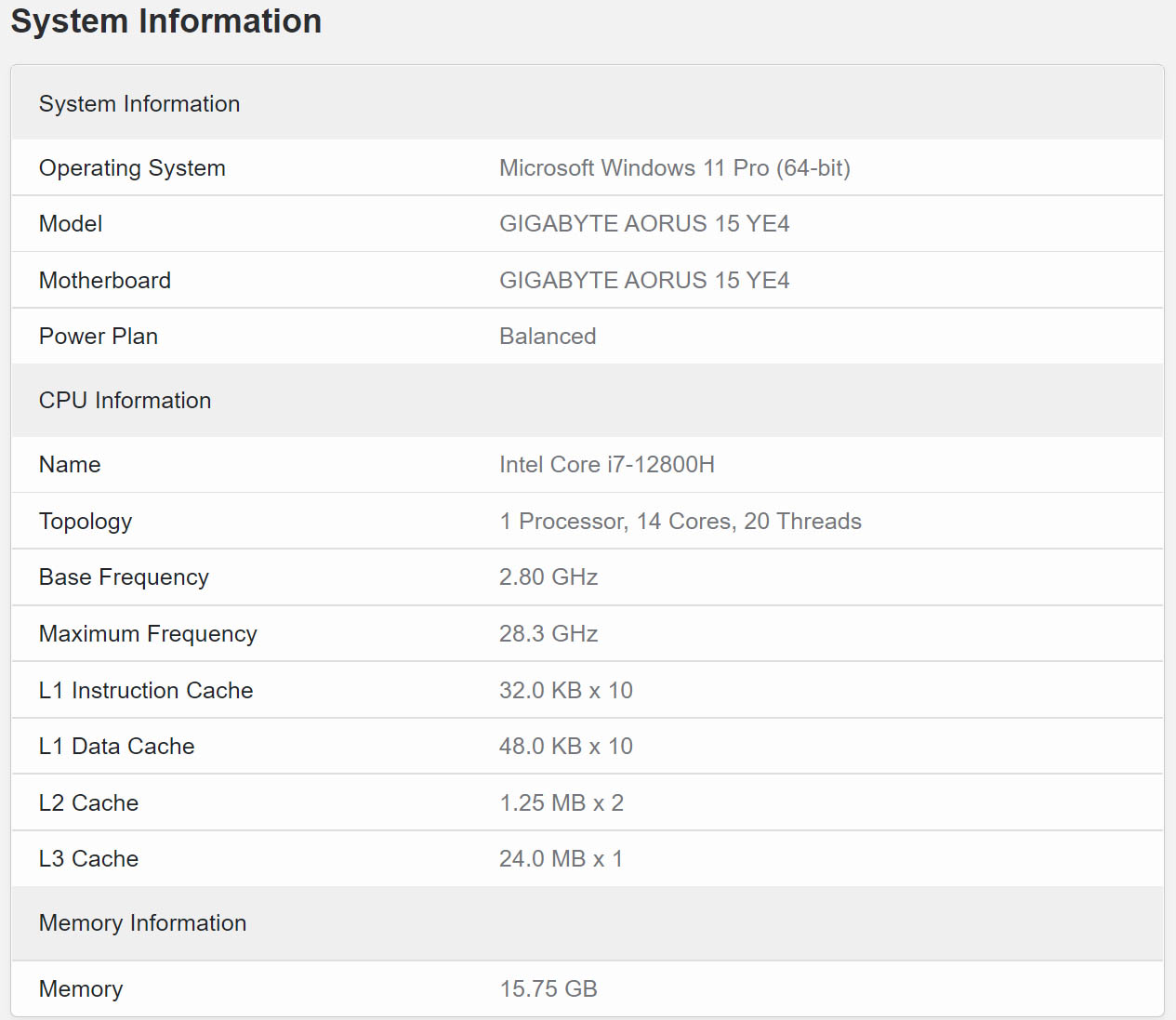Select the L1 Instruction Cache label
This screenshot has height=1020, width=1176.
[146, 691]
